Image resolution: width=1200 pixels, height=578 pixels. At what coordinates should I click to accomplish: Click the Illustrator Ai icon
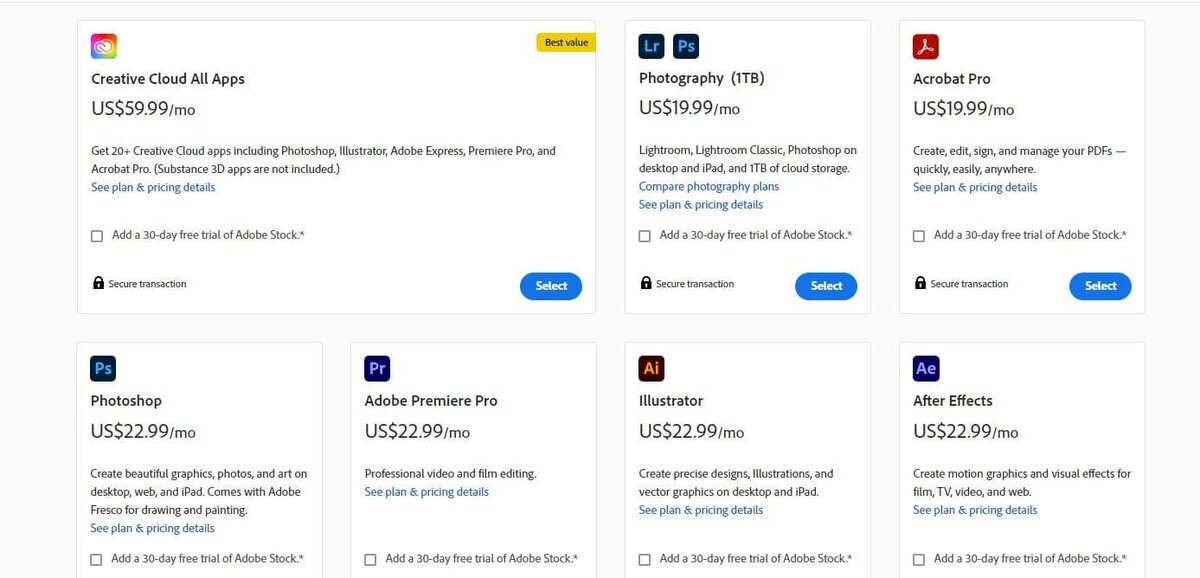pos(652,368)
